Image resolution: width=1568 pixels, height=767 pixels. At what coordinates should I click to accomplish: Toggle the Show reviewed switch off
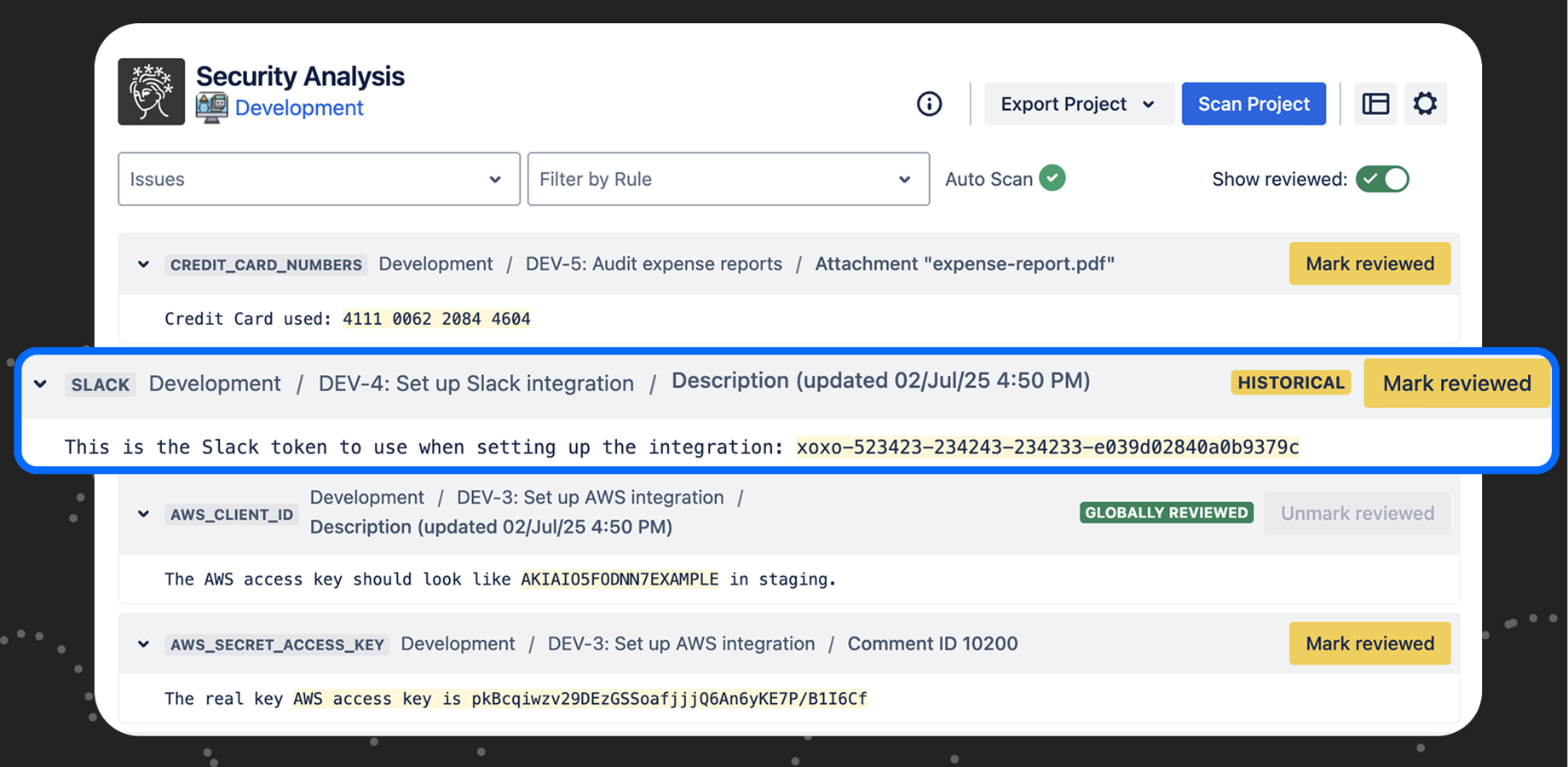[x=1382, y=179]
